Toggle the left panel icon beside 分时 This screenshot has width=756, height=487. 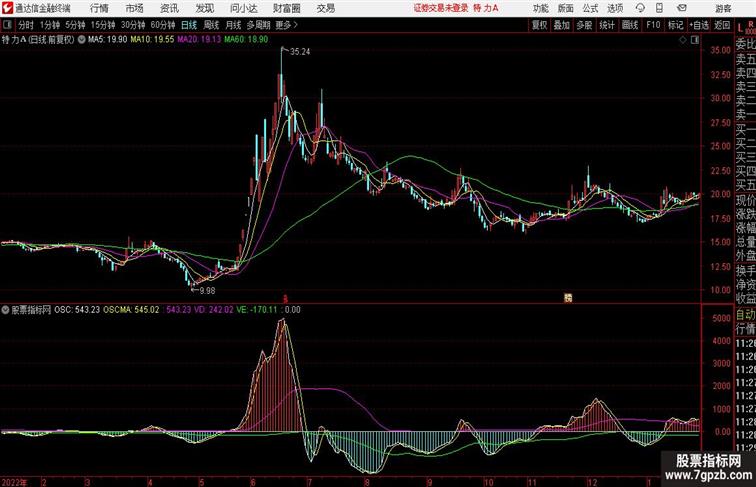[7, 25]
